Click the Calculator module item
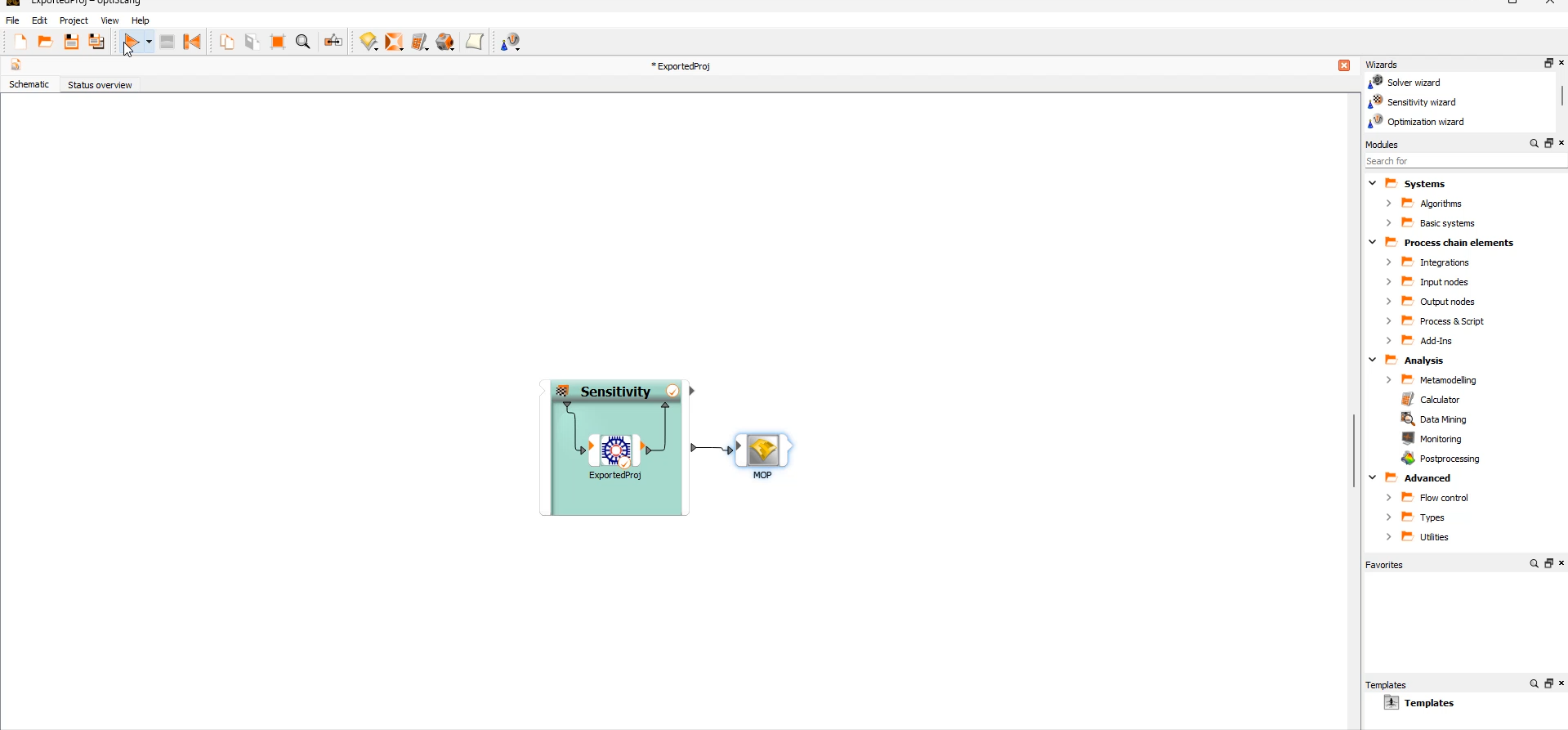 (1439, 400)
